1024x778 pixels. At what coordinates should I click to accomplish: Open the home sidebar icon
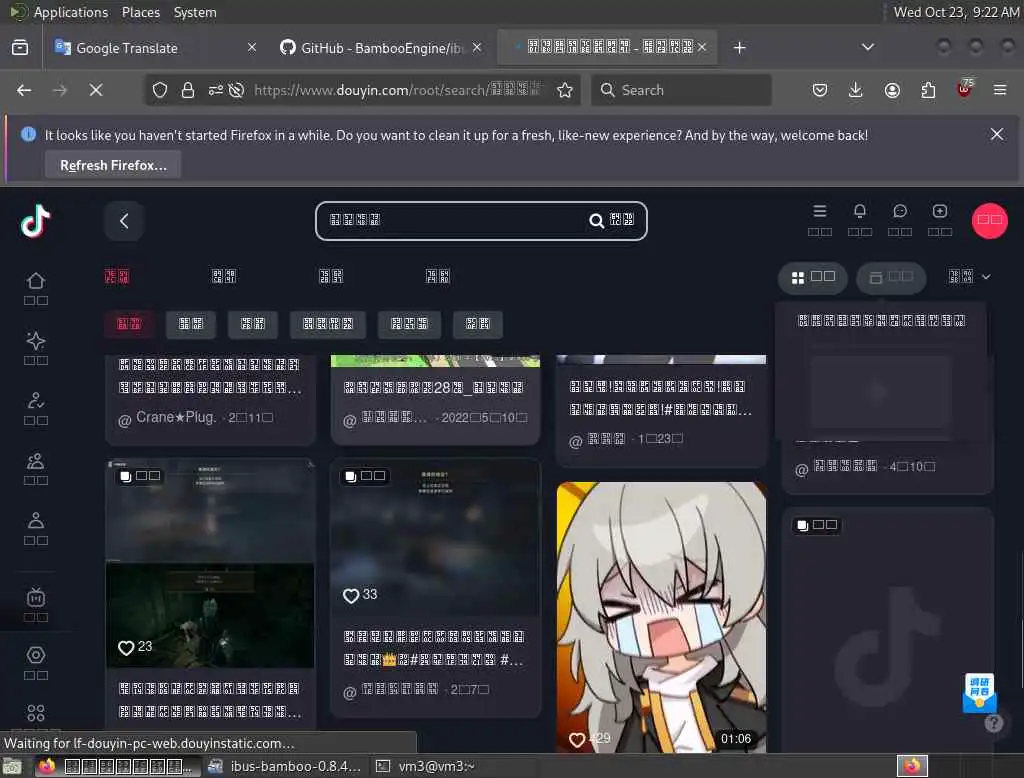pyautogui.click(x=36, y=281)
